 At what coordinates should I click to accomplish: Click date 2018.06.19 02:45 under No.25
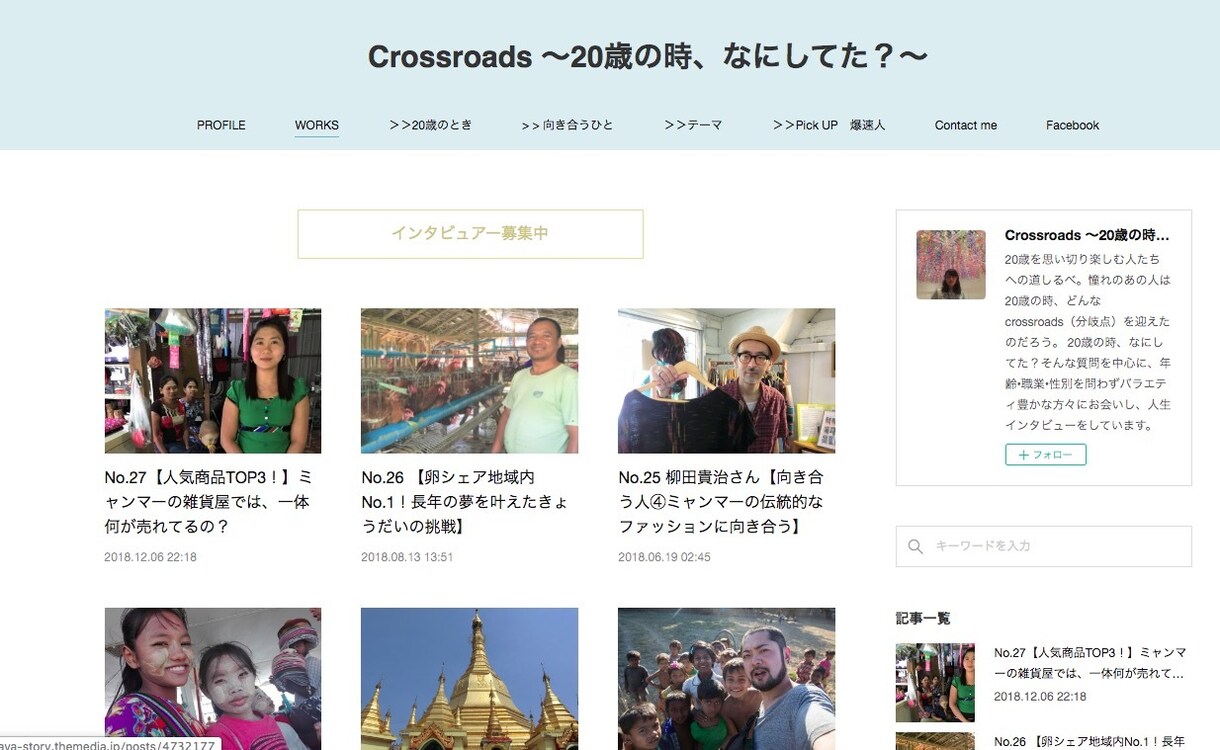pos(664,557)
